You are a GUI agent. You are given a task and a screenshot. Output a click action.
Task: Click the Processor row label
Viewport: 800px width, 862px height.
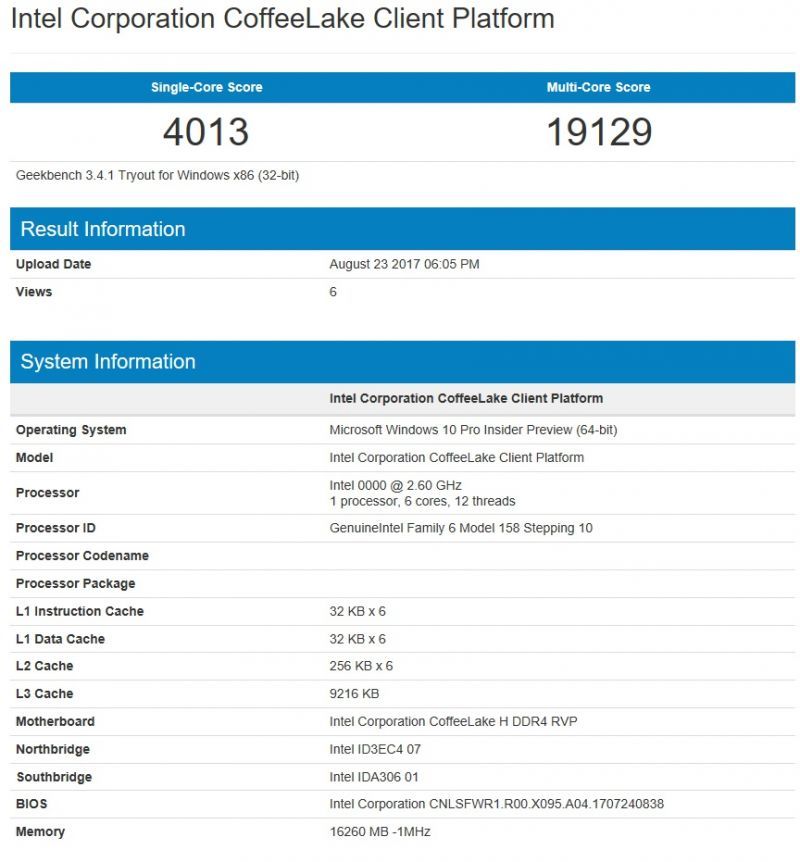tap(47, 493)
